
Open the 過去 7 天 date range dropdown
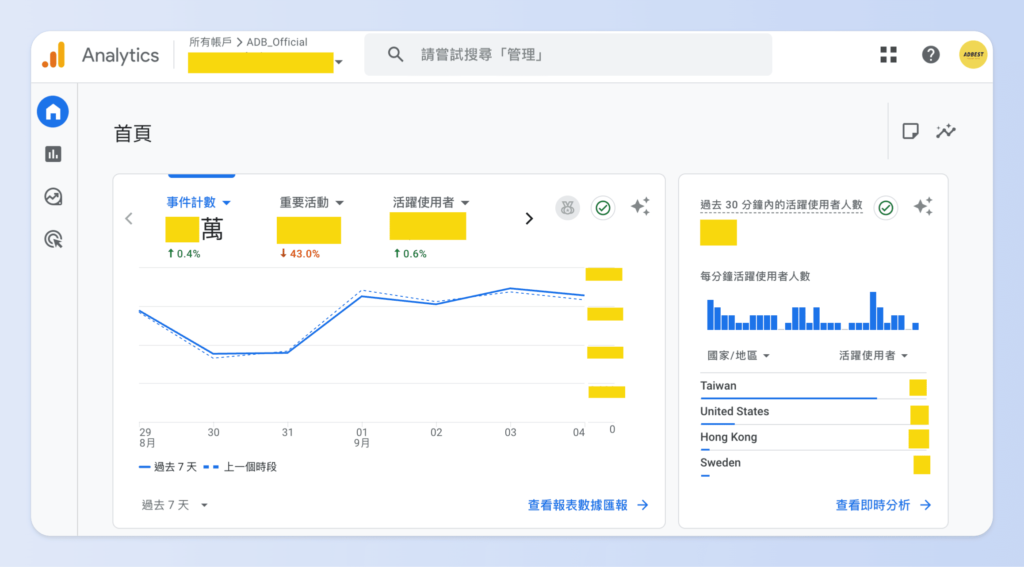click(x=174, y=505)
